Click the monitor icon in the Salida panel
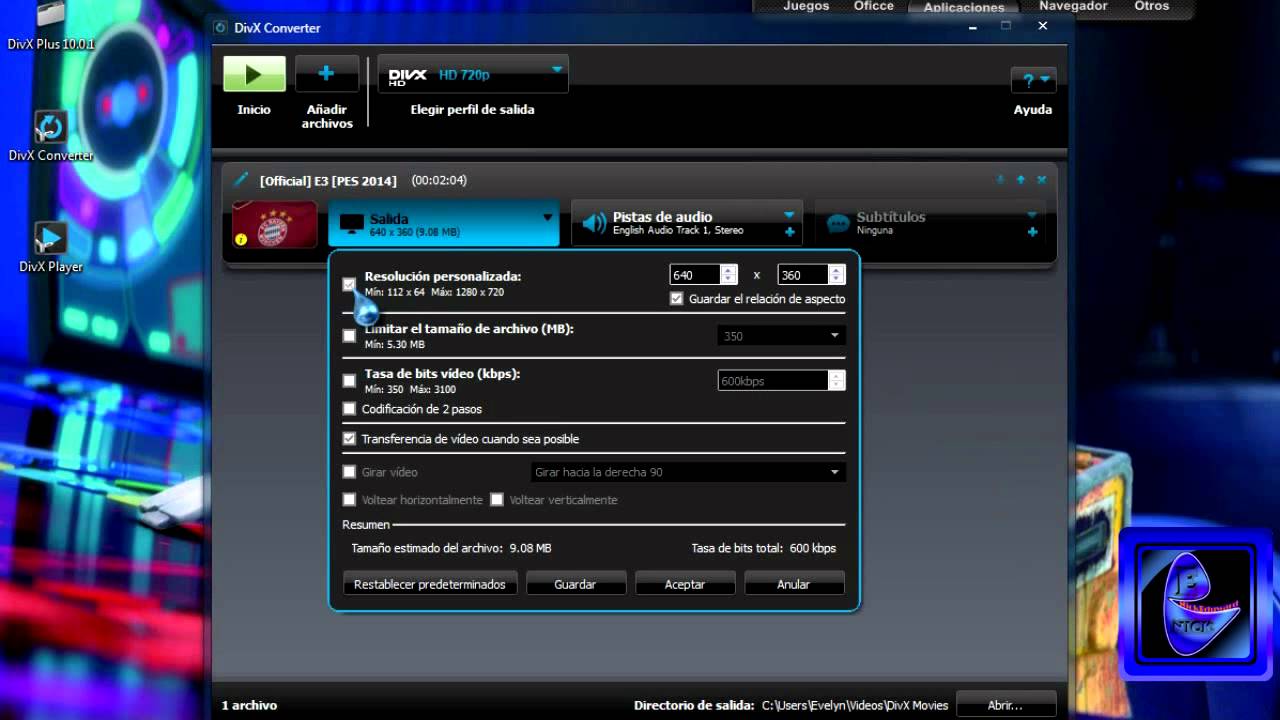 [351, 224]
